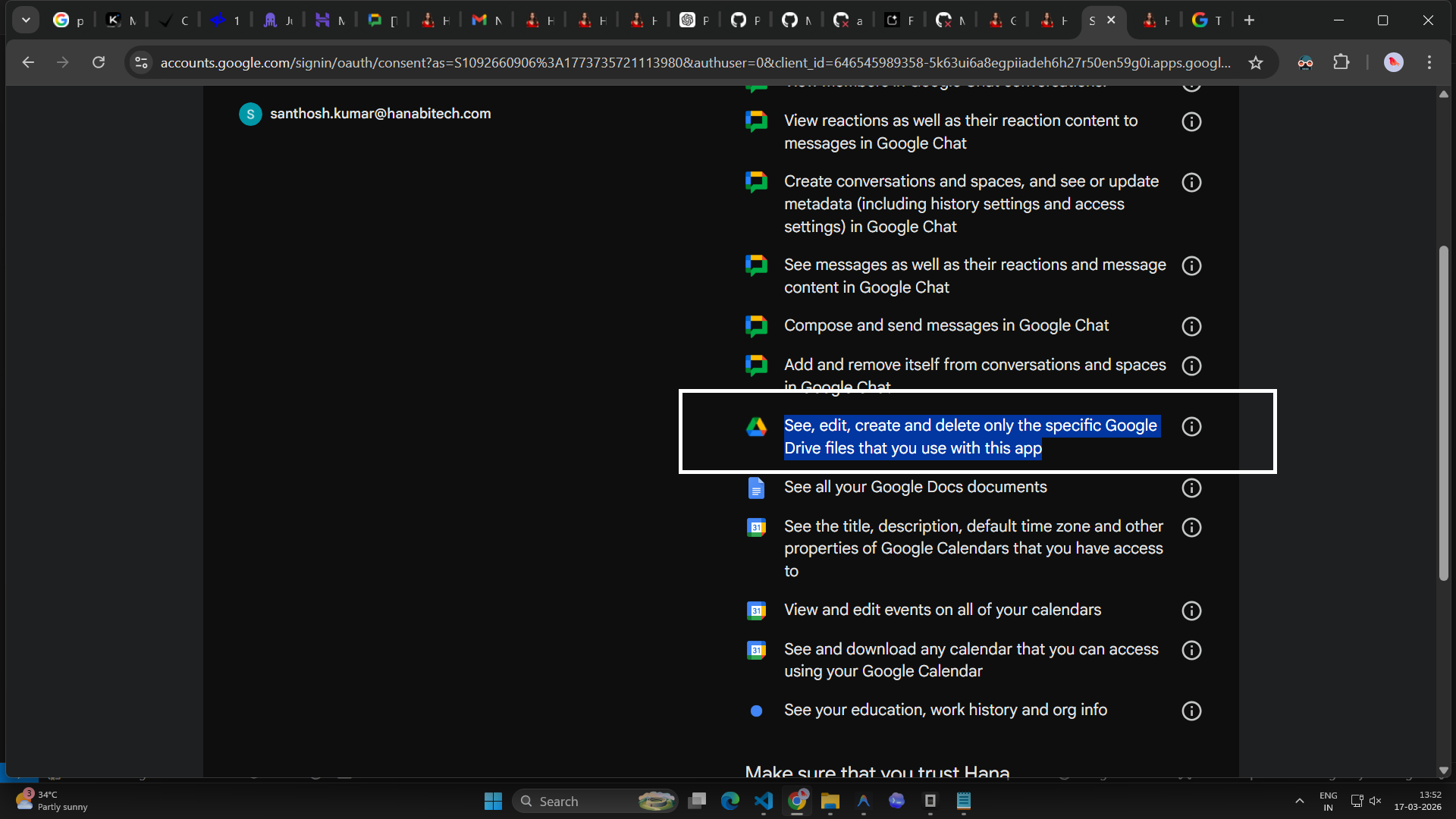Expand the tab search dropdown arrow

[26, 20]
